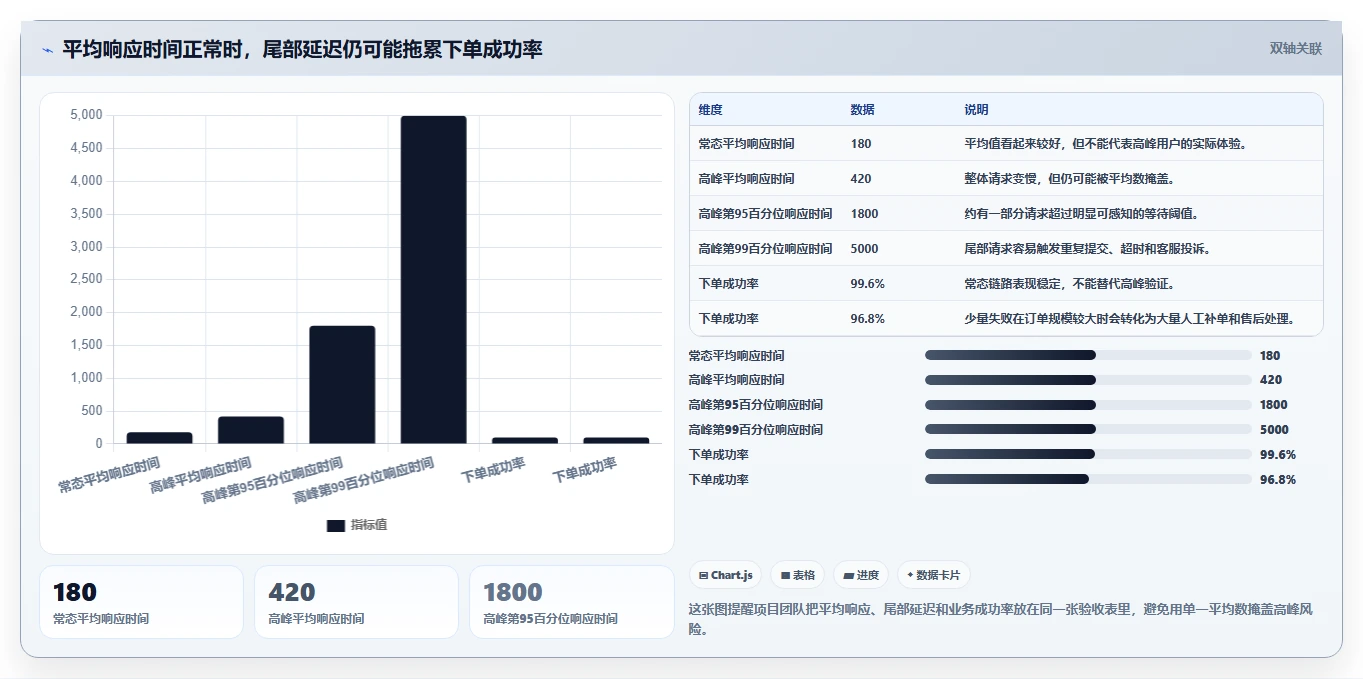
Task: Open the 1800 高峰第95百分位 data card
Action: pyautogui.click(x=572, y=602)
